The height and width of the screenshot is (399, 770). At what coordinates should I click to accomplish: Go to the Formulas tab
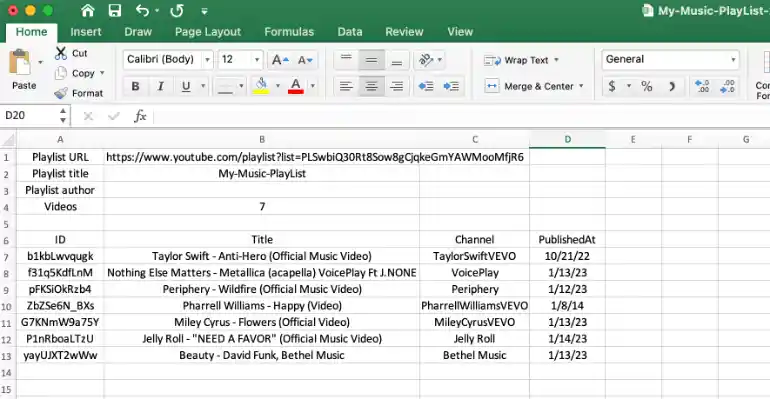[289, 32]
